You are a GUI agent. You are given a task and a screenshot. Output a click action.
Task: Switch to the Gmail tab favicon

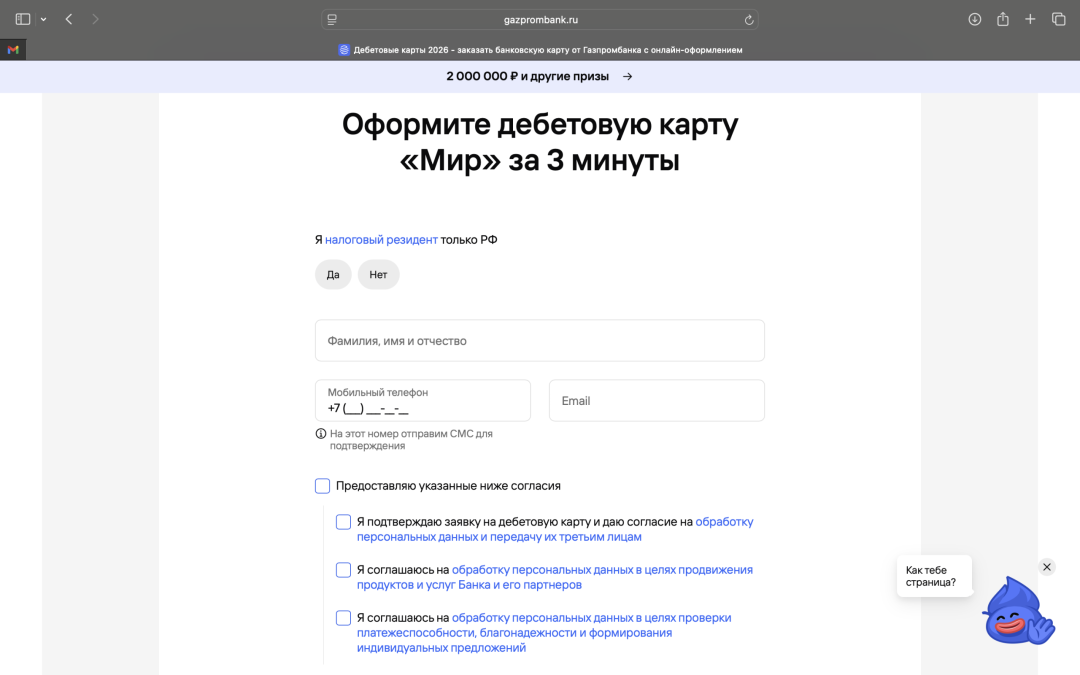pyautogui.click(x=12, y=48)
